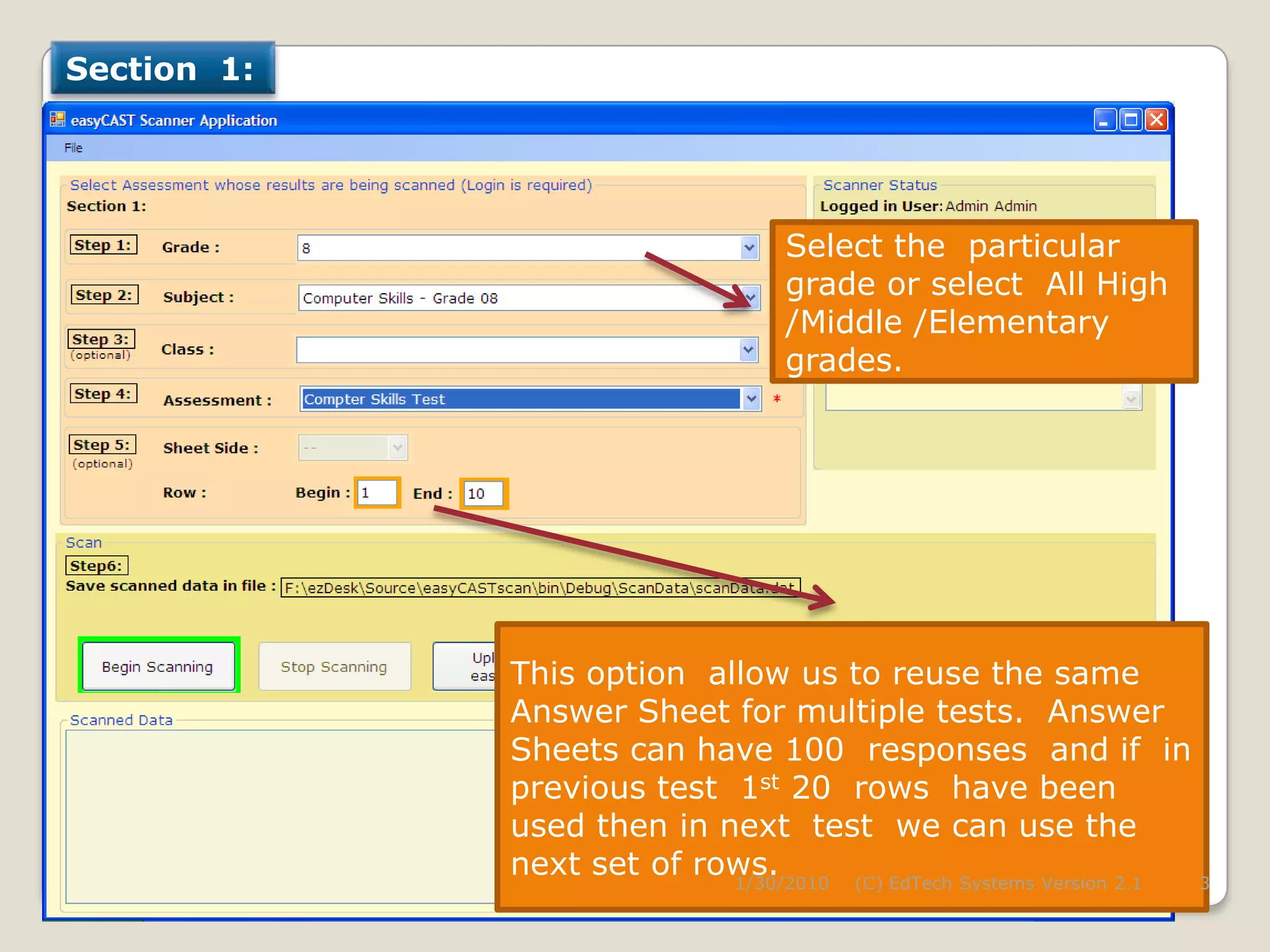Screen dimensions: 1270x952
Task: Maximize the easyCAST Scanner Application window
Action: [x=1130, y=120]
